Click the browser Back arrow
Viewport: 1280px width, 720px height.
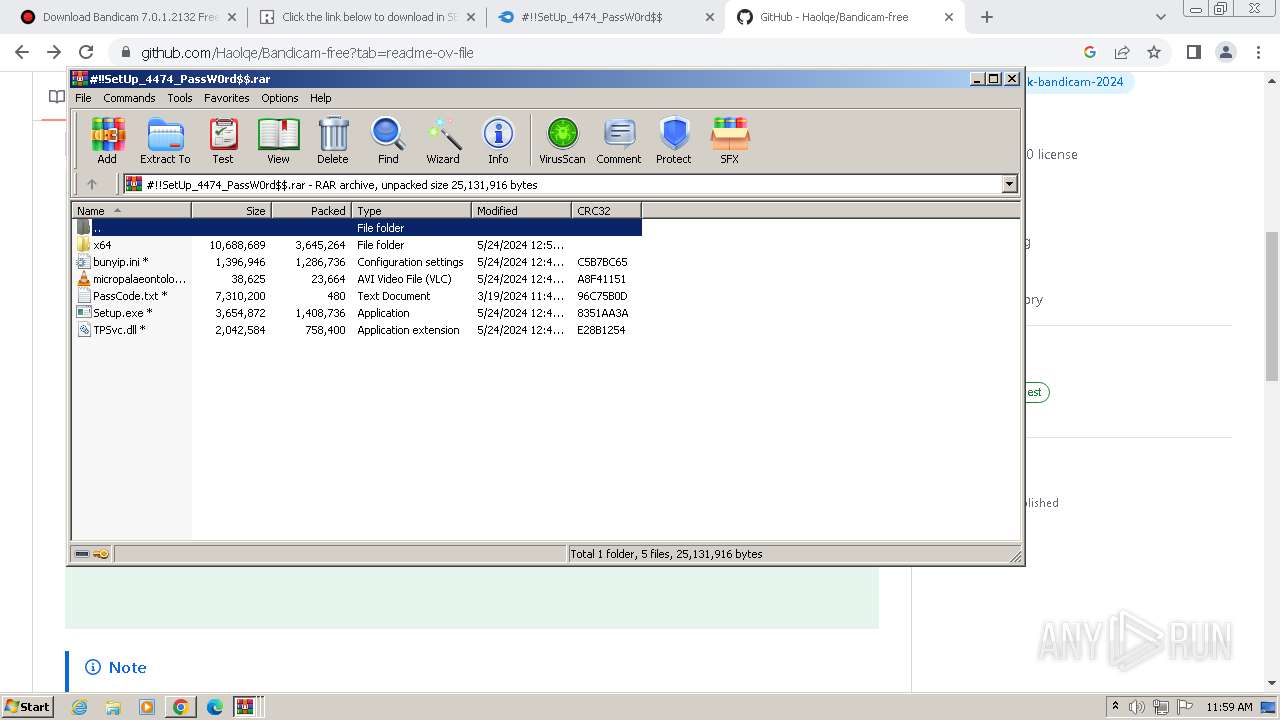click(22, 52)
